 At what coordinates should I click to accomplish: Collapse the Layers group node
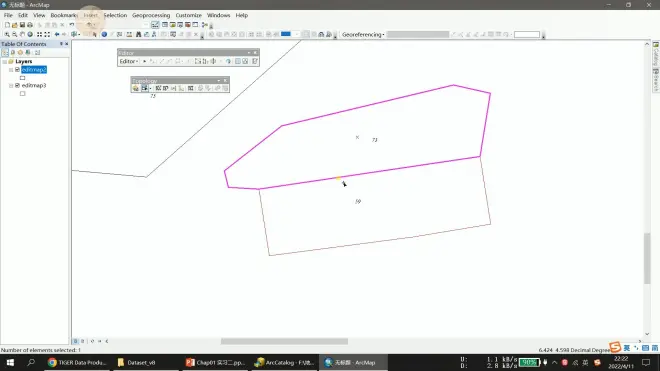[5, 61]
